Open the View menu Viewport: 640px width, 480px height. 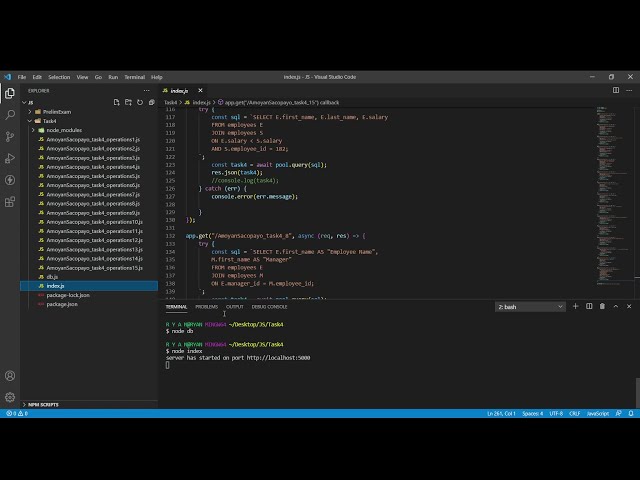tap(82, 77)
